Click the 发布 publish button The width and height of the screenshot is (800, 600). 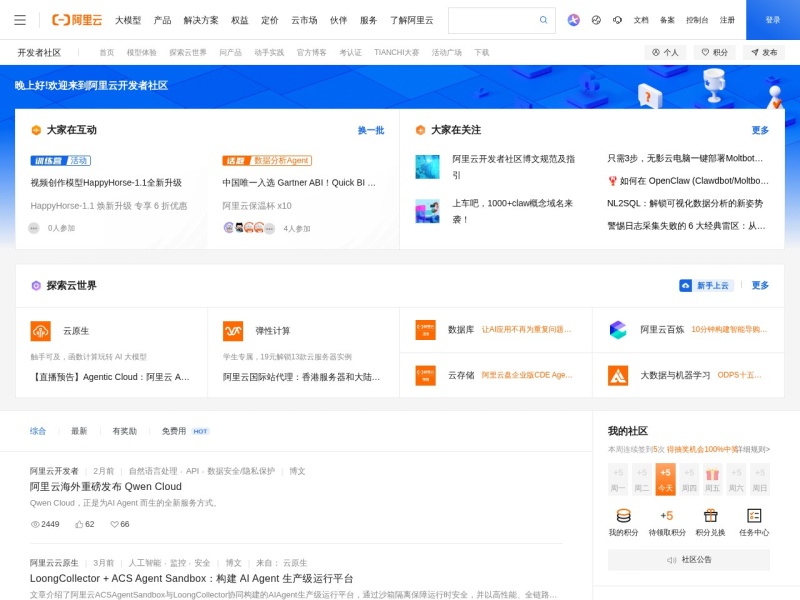tap(764, 52)
